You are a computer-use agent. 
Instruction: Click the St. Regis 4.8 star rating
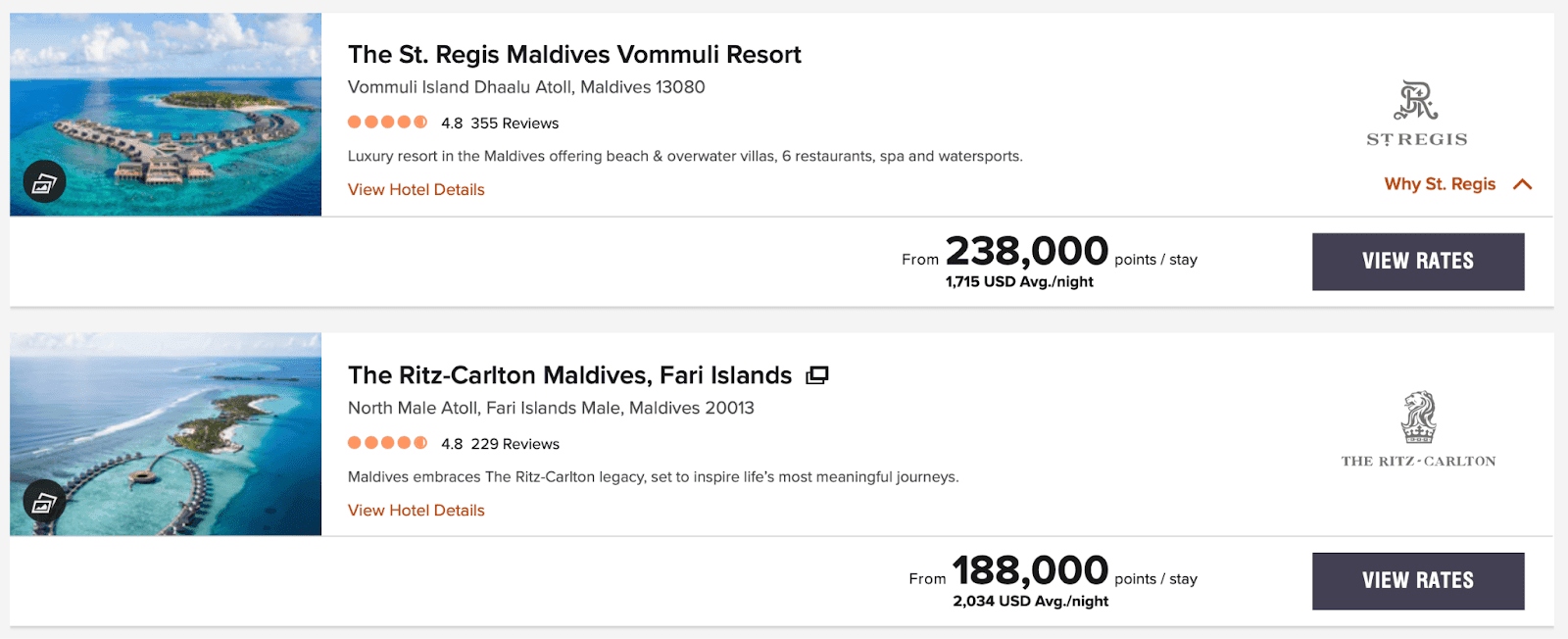[387, 123]
